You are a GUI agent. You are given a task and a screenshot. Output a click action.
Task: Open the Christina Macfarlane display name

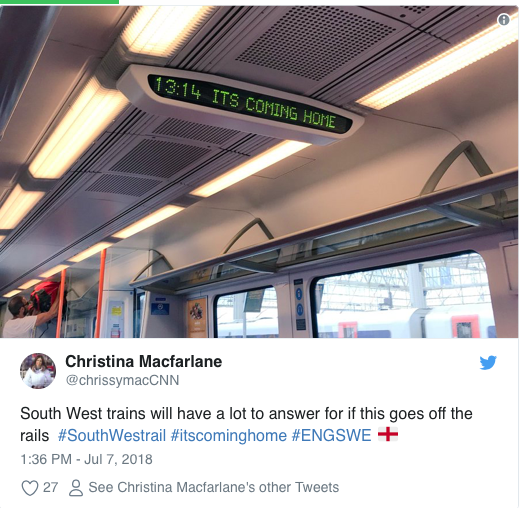144,361
